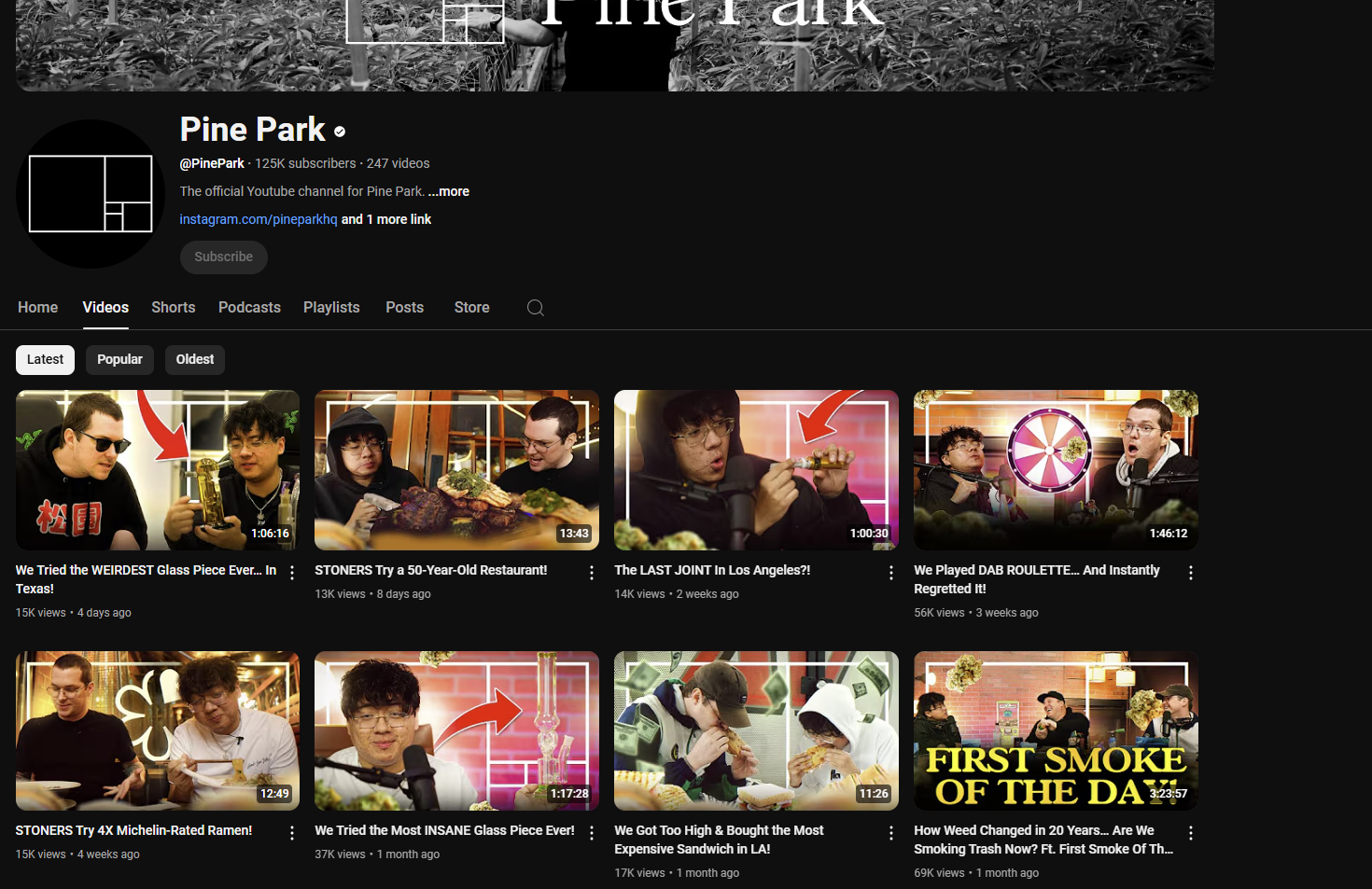Screen dimensions: 1372x889
Task: Play the 1:00:30 LAST JOINT thumbnail
Action: click(x=756, y=470)
